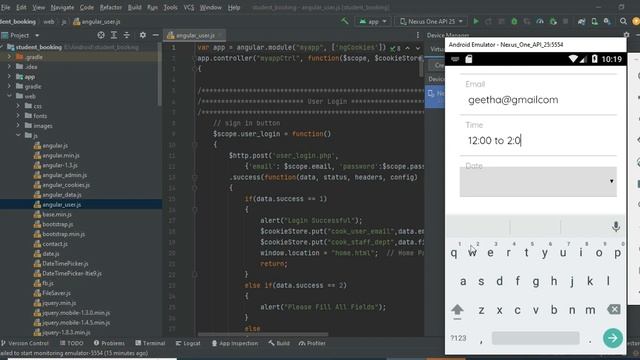The width and height of the screenshot is (640, 360).
Task: Tap the keyboard backspace key
Action: click(x=613, y=309)
